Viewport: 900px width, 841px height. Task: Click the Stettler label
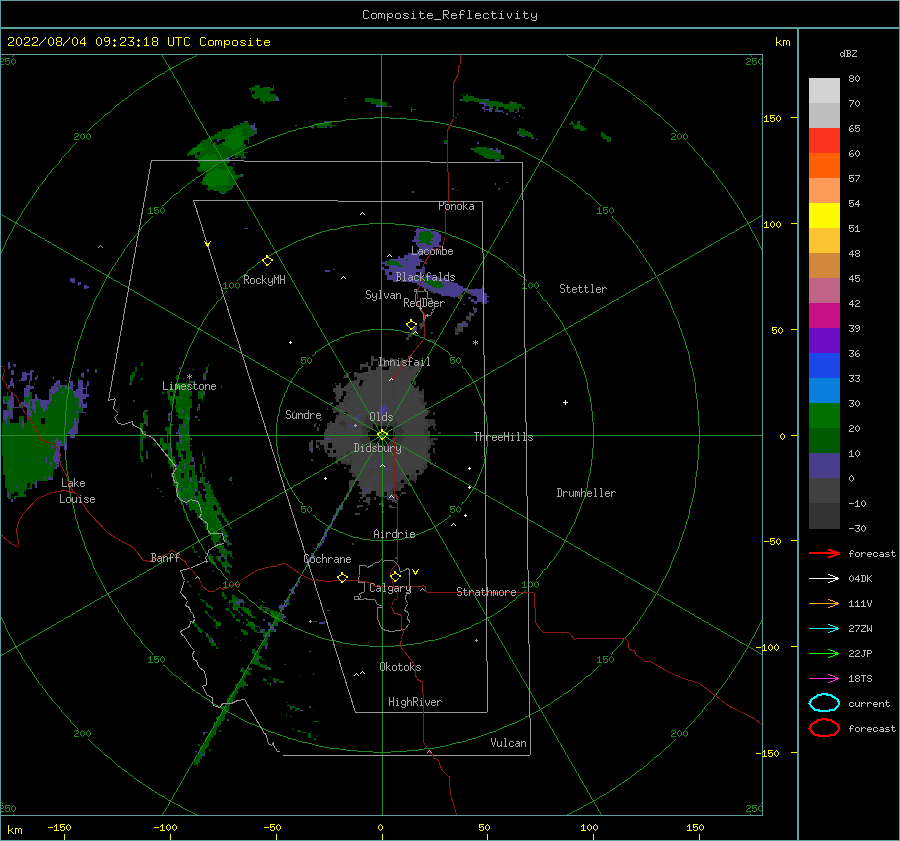(x=583, y=289)
